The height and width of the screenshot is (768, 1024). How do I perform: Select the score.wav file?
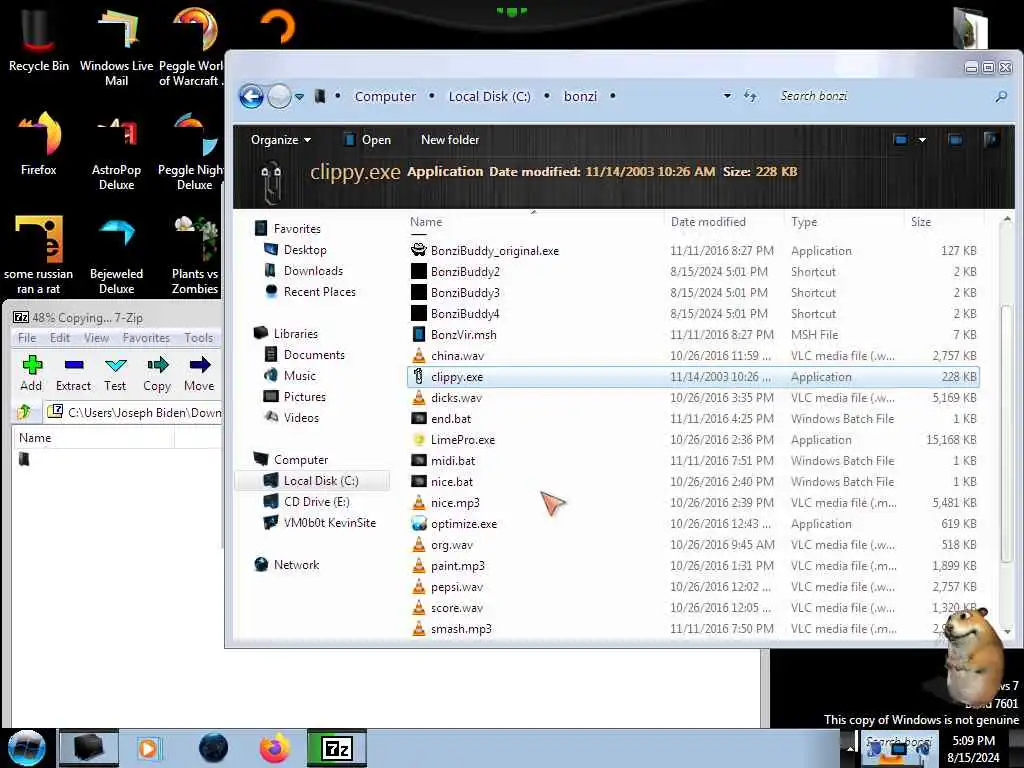(693, 607)
